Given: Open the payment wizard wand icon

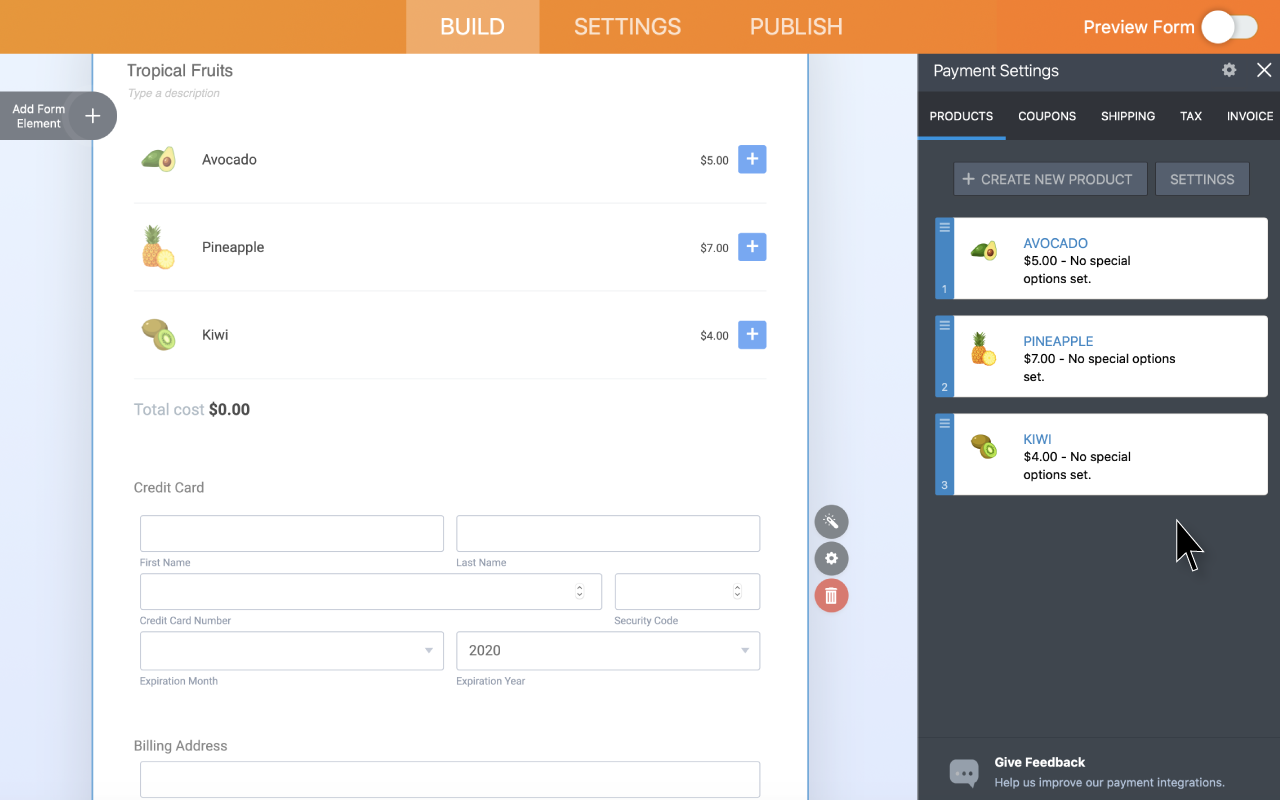Looking at the screenshot, I should point(831,521).
